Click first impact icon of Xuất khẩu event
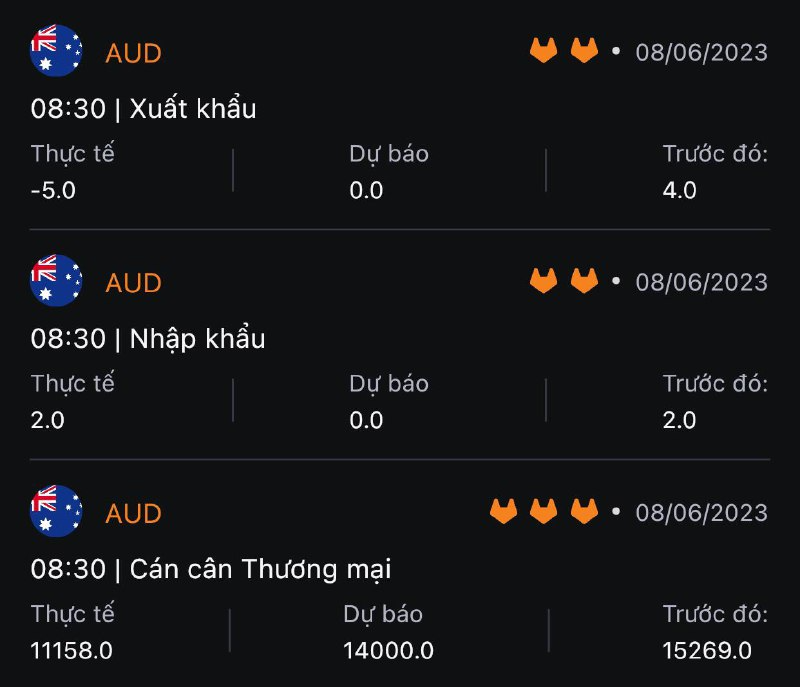 pos(543,51)
